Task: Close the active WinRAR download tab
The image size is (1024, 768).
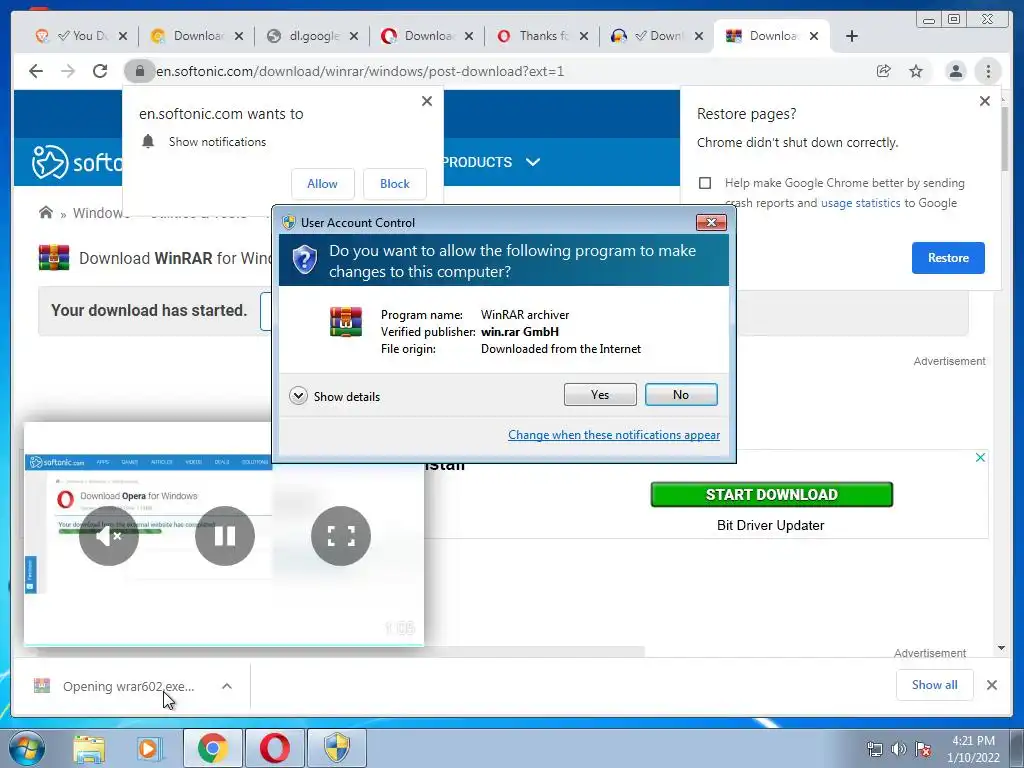Action: pos(814,36)
